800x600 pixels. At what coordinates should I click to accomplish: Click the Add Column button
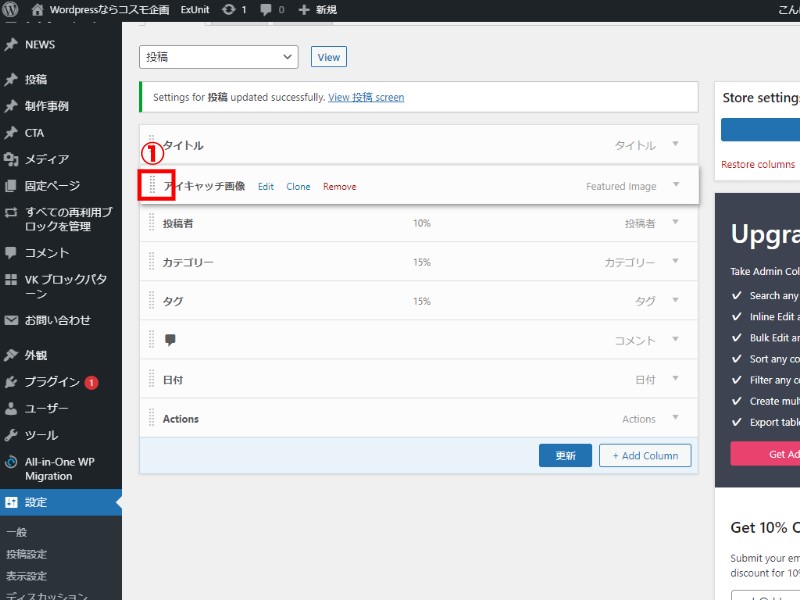point(645,455)
